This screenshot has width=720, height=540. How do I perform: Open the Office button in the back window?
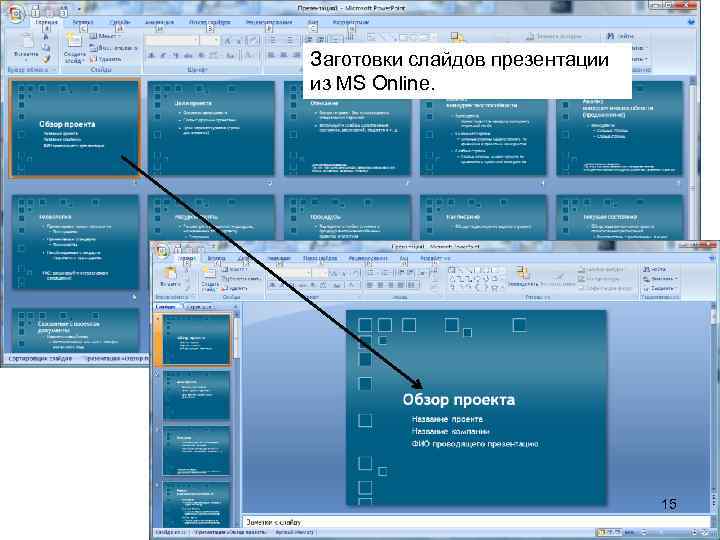(17, 14)
